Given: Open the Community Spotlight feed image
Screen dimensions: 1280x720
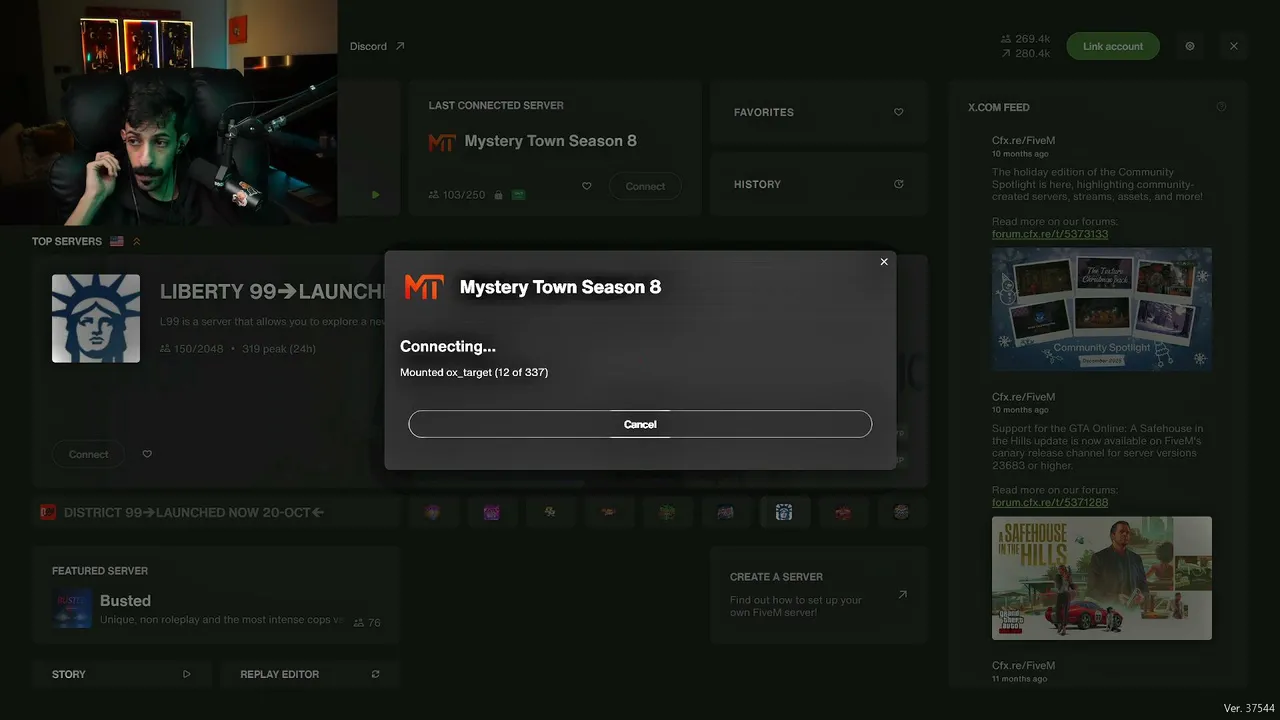Looking at the screenshot, I should point(1102,310).
